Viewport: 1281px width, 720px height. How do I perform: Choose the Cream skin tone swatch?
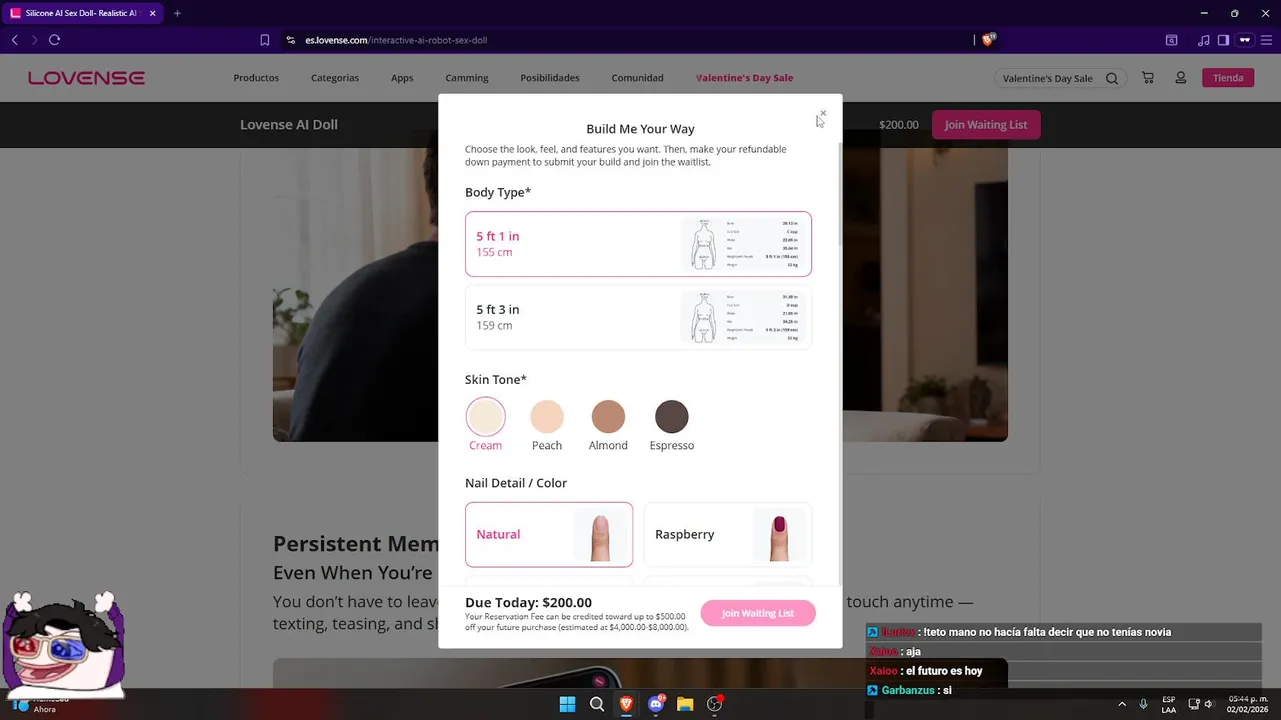tap(486, 417)
